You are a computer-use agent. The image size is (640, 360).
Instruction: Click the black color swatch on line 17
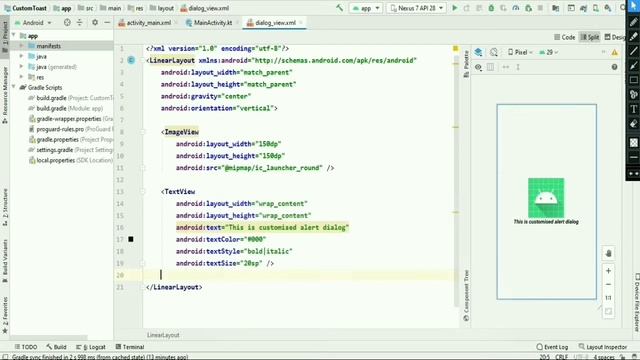131,239
